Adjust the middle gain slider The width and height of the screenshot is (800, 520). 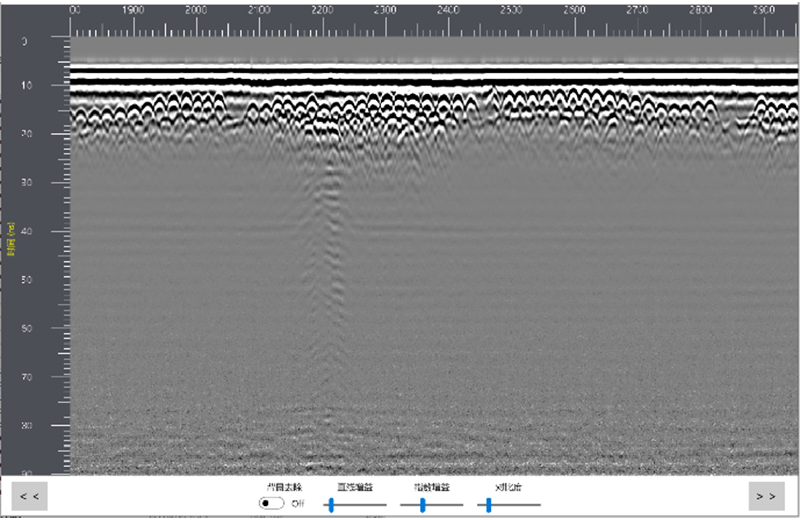pos(423,505)
